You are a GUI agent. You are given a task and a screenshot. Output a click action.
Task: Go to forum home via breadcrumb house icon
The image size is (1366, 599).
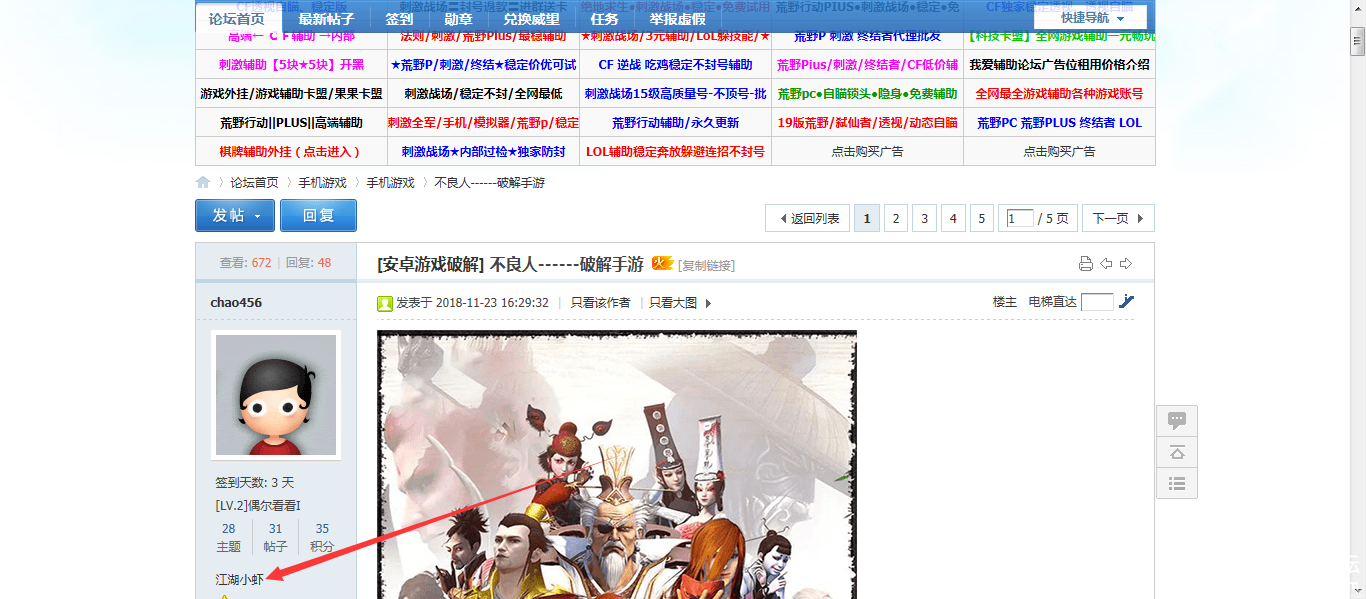pyautogui.click(x=203, y=183)
